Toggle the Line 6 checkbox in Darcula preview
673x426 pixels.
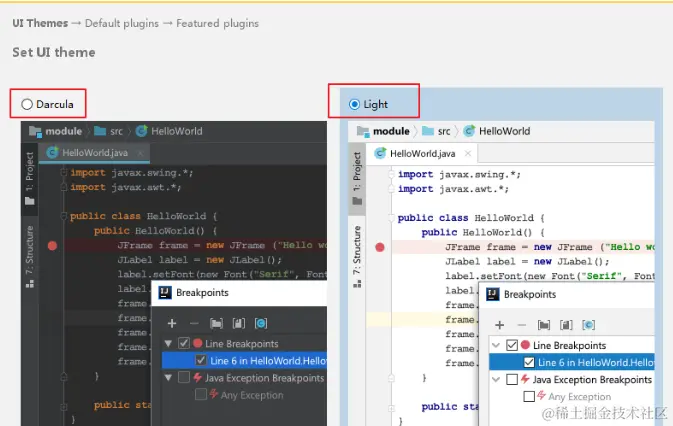coord(200,360)
